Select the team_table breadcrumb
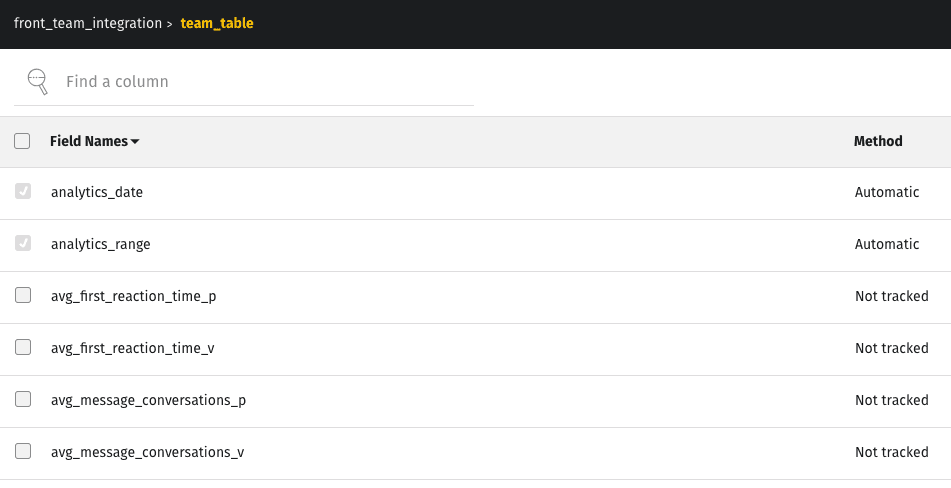This screenshot has width=951, height=488. coord(217,24)
